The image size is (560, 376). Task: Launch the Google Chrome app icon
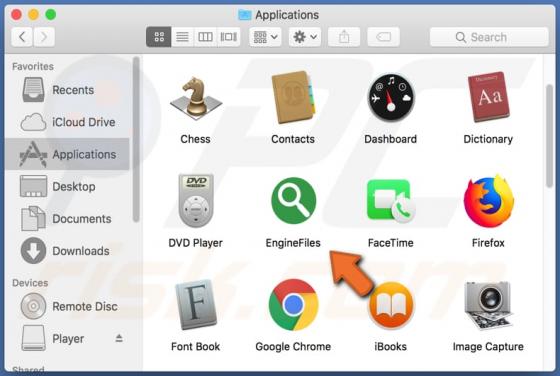click(293, 305)
